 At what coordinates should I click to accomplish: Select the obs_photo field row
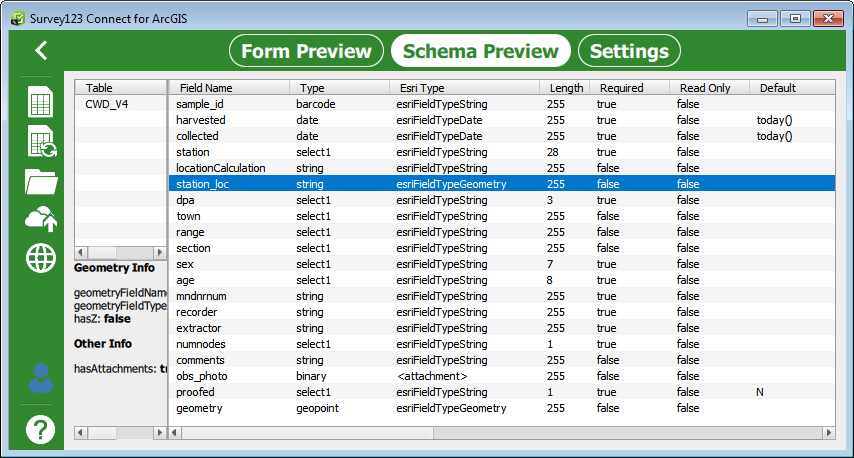point(502,376)
